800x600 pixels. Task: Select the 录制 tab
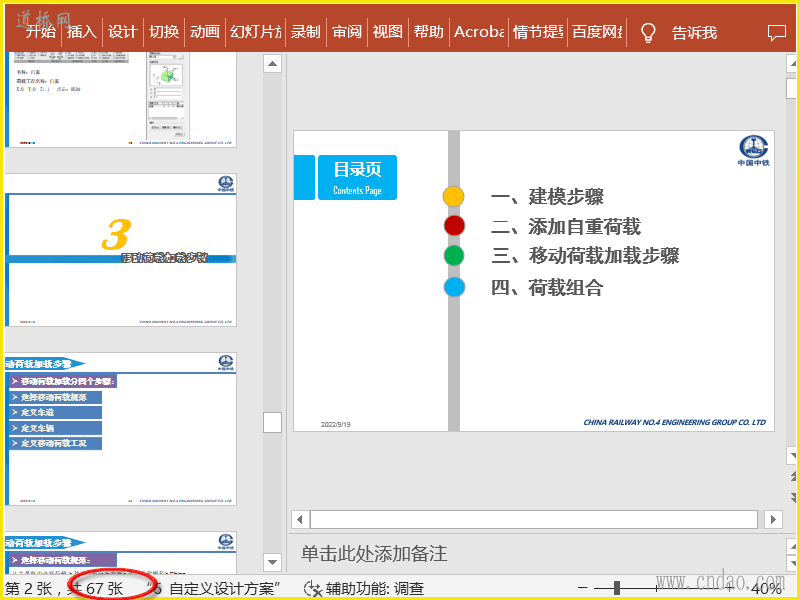click(306, 32)
